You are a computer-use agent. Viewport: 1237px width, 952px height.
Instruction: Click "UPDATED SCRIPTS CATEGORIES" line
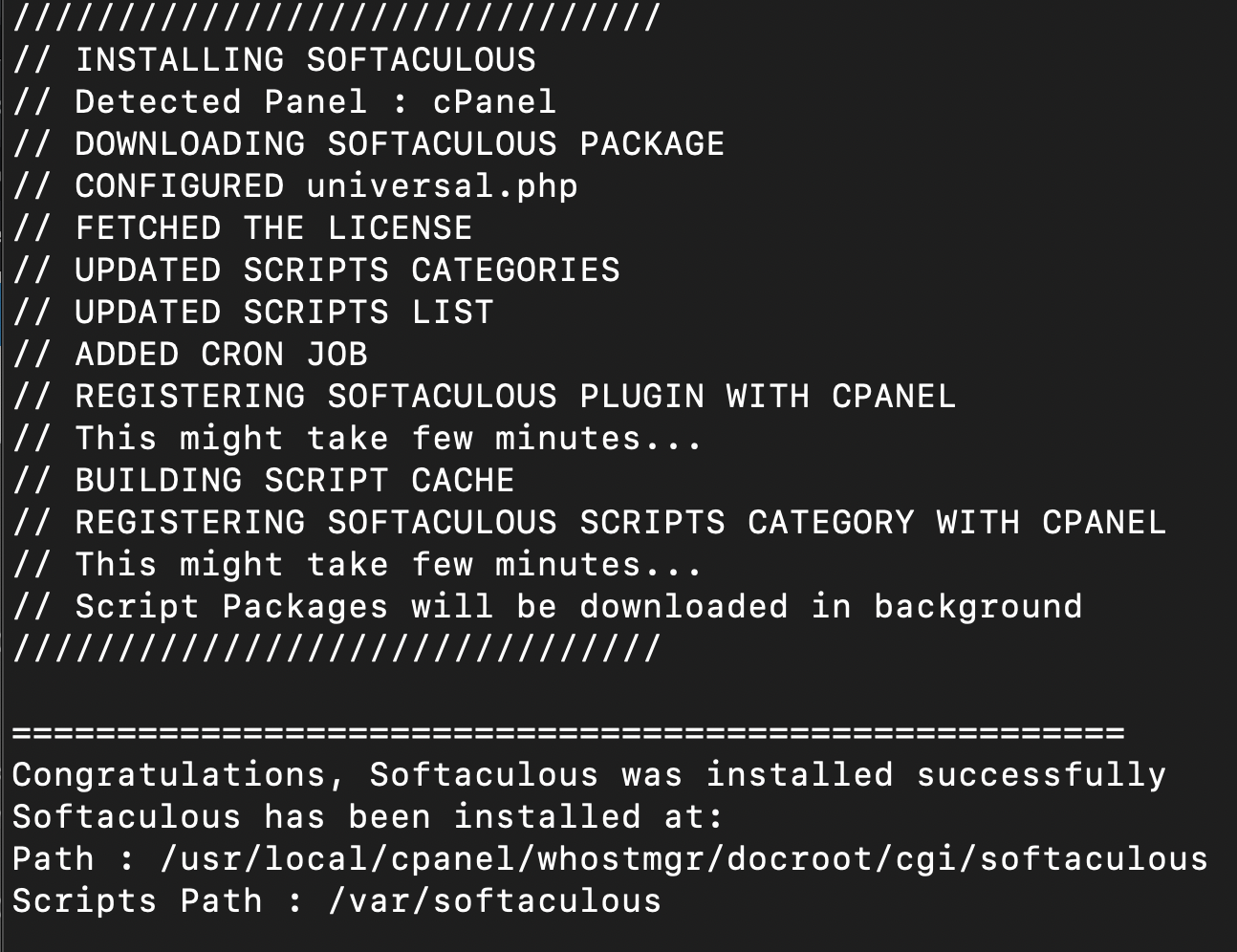click(x=347, y=270)
